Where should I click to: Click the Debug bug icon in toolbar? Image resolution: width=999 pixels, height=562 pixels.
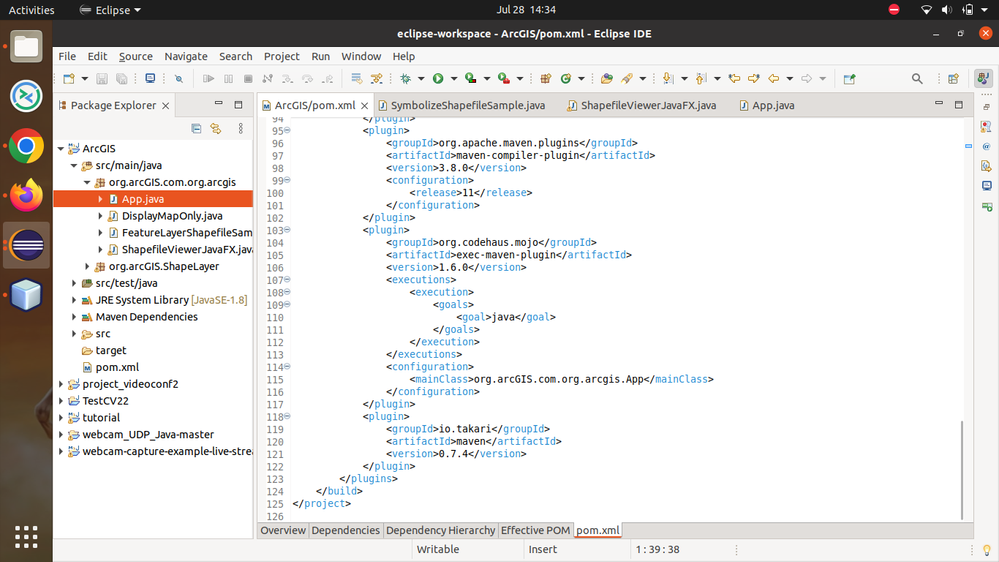406,79
